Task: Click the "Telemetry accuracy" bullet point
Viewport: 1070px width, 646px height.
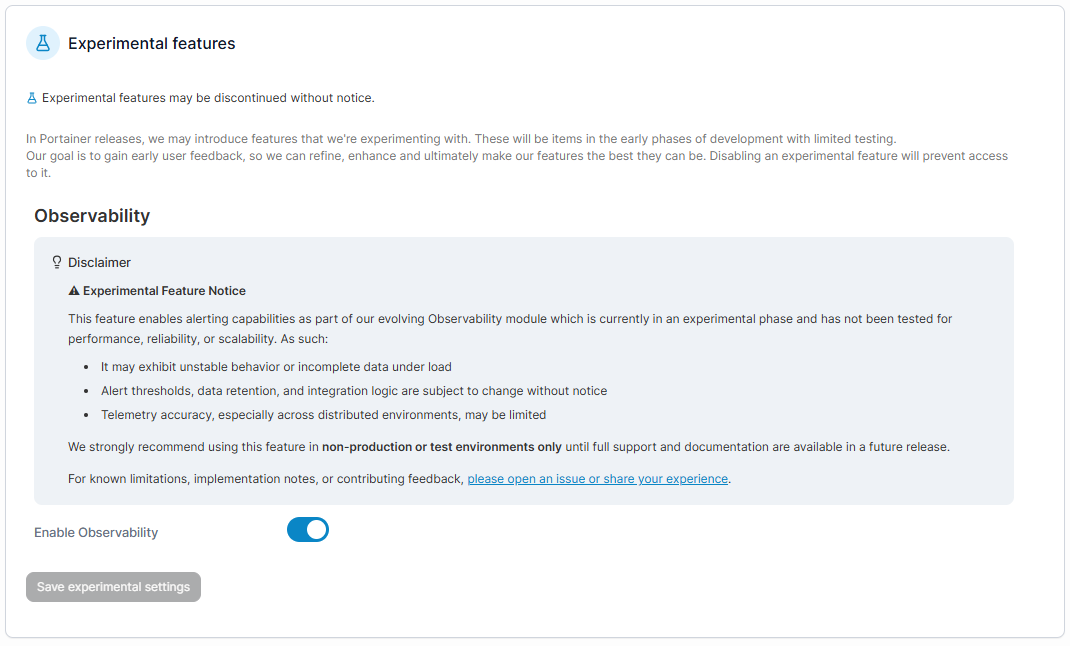Action: [x=323, y=415]
